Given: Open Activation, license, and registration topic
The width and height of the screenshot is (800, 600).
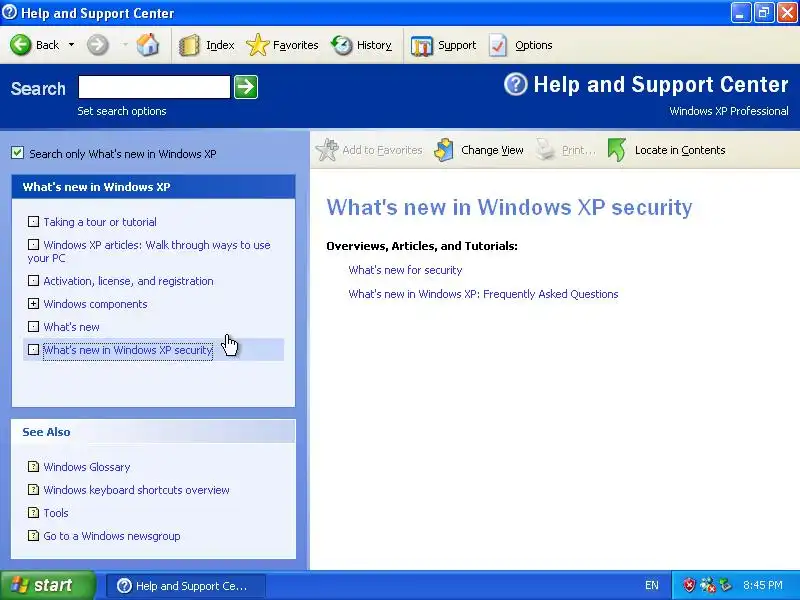Looking at the screenshot, I should [129, 281].
